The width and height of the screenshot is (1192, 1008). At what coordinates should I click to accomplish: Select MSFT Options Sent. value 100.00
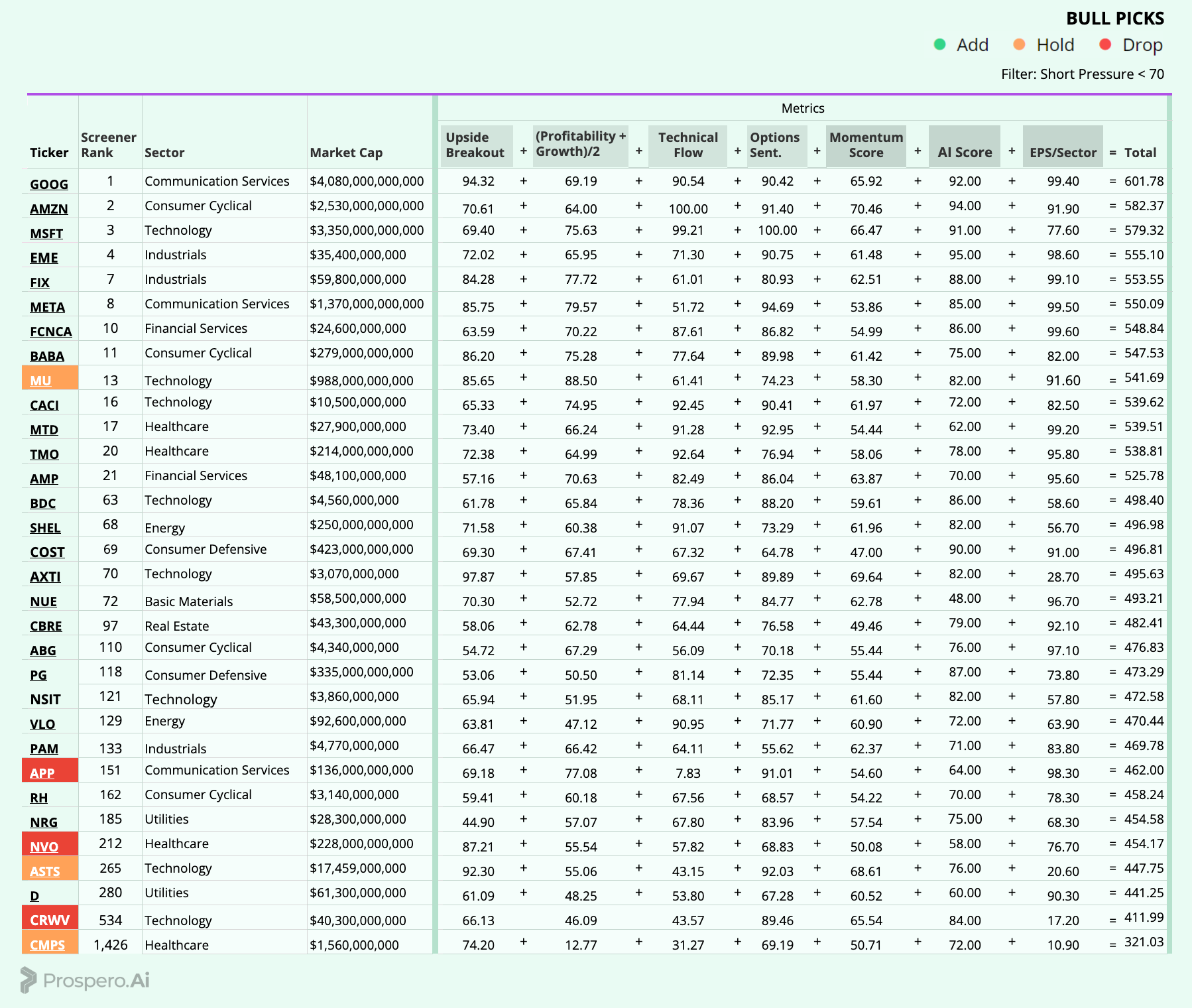pos(778,230)
